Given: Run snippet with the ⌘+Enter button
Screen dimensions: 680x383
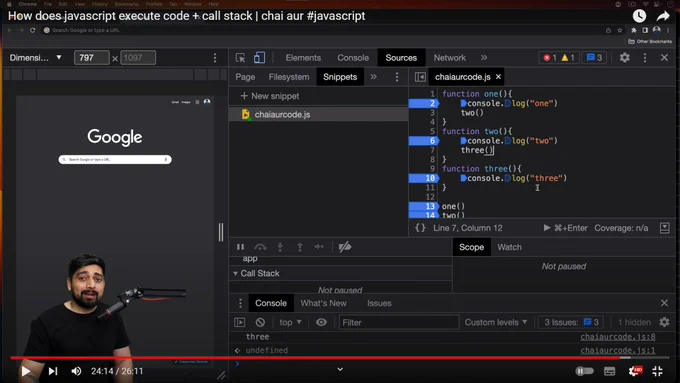Looking at the screenshot, I should pyautogui.click(x=565, y=228).
